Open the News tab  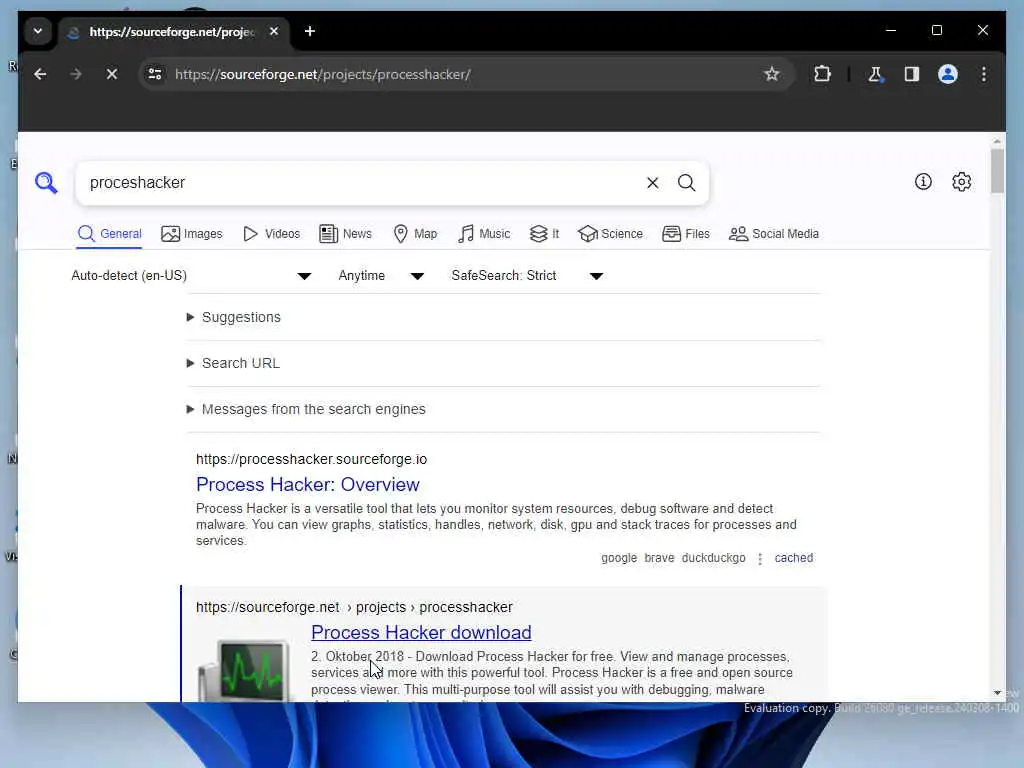345,234
